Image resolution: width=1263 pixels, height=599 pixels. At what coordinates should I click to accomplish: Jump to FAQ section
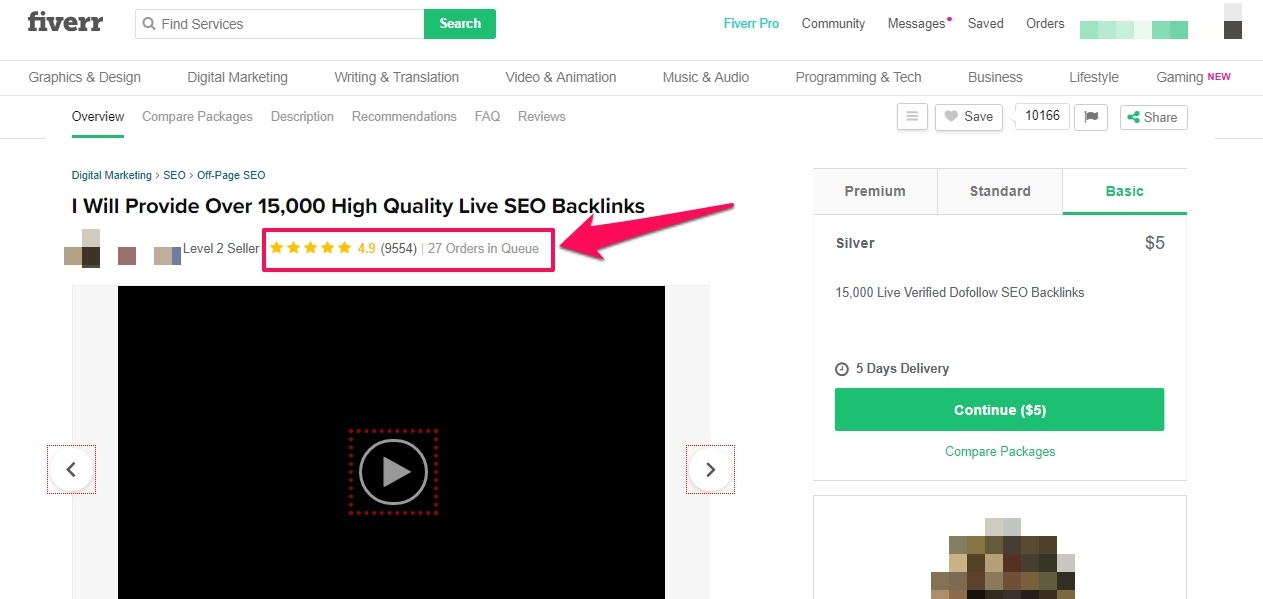(x=487, y=116)
